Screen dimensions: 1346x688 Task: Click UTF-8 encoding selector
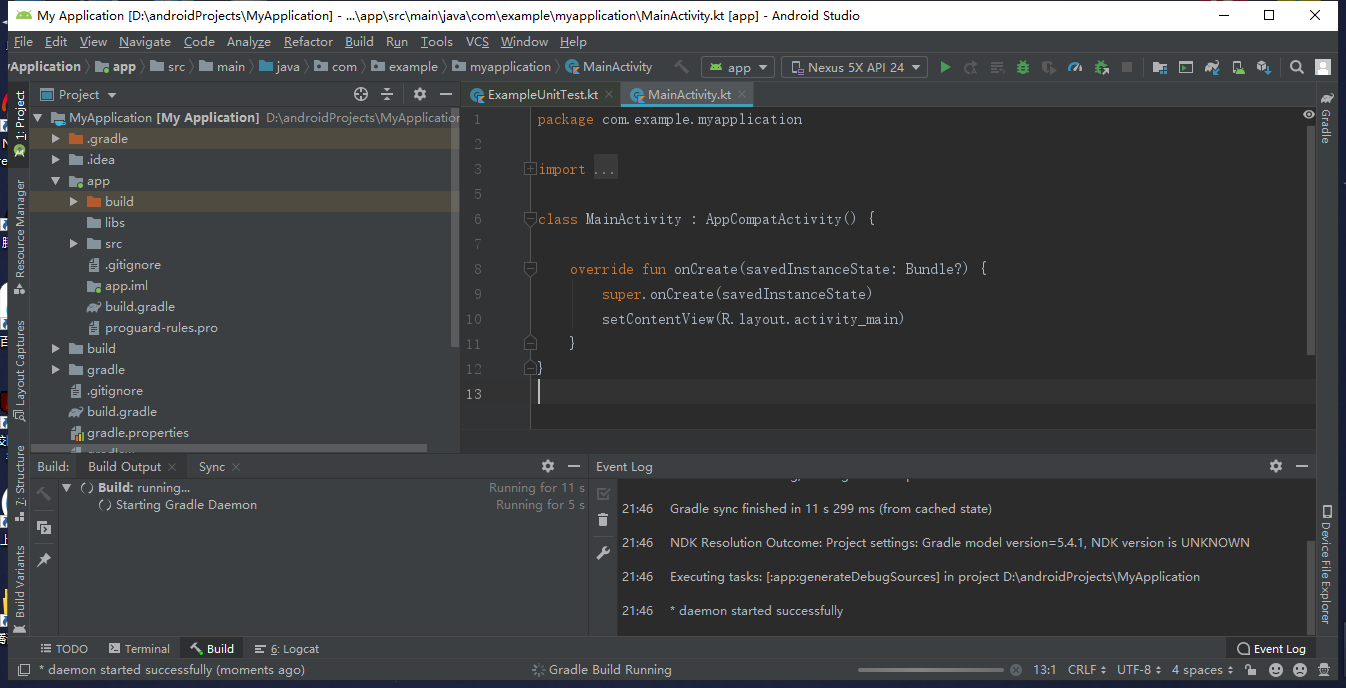1139,670
